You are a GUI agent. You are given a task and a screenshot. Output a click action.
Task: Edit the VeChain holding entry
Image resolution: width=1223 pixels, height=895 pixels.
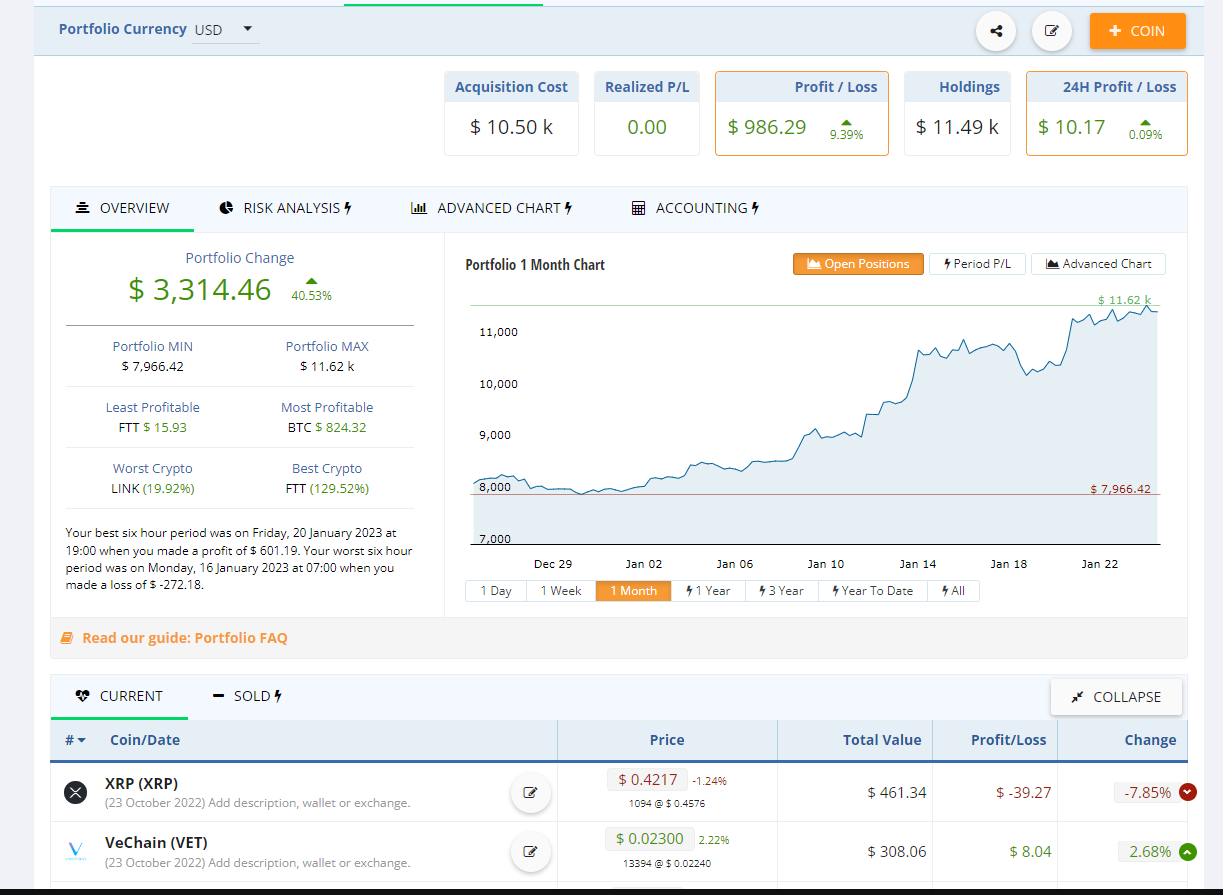click(x=530, y=852)
